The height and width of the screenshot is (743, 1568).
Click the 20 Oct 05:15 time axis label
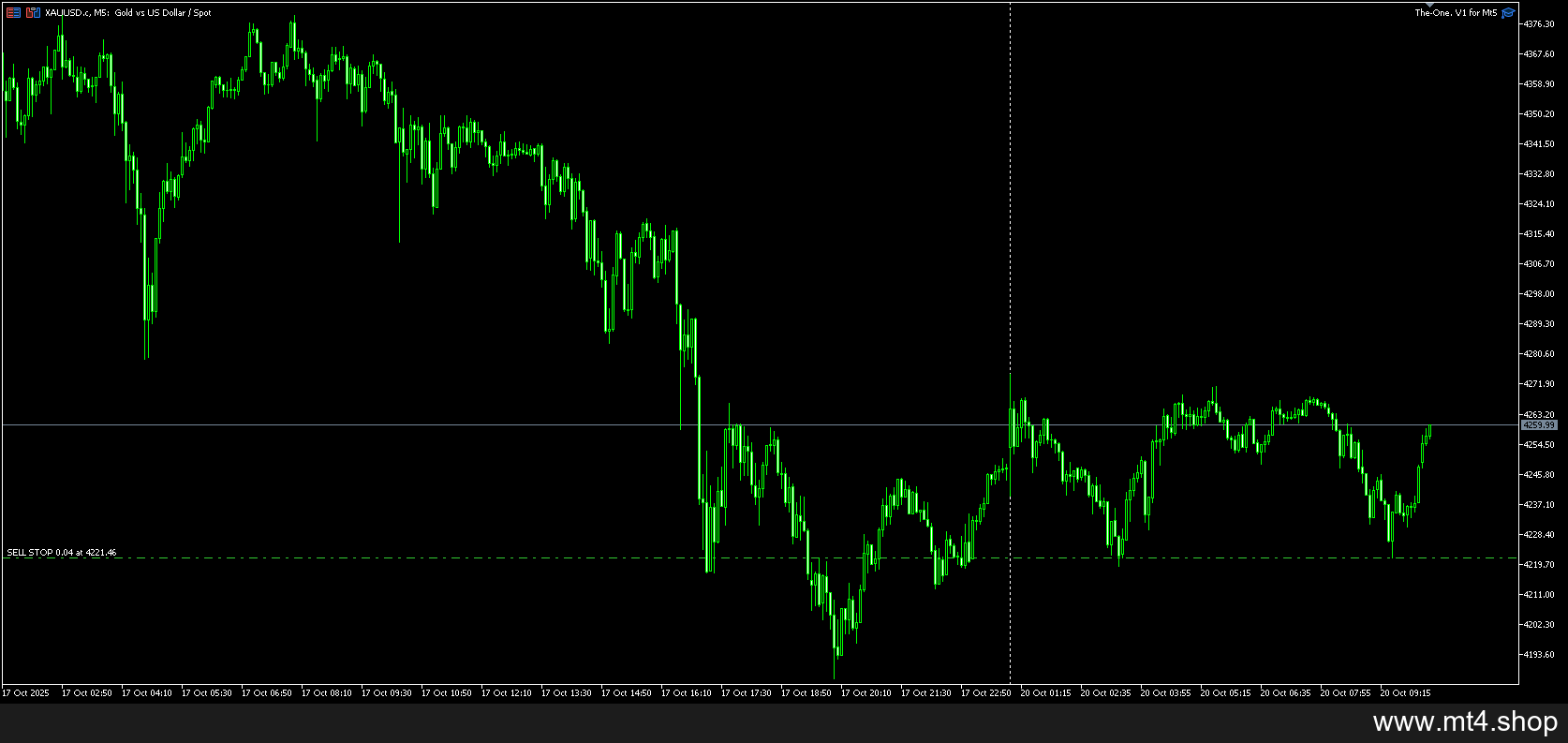pos(1226,693)
